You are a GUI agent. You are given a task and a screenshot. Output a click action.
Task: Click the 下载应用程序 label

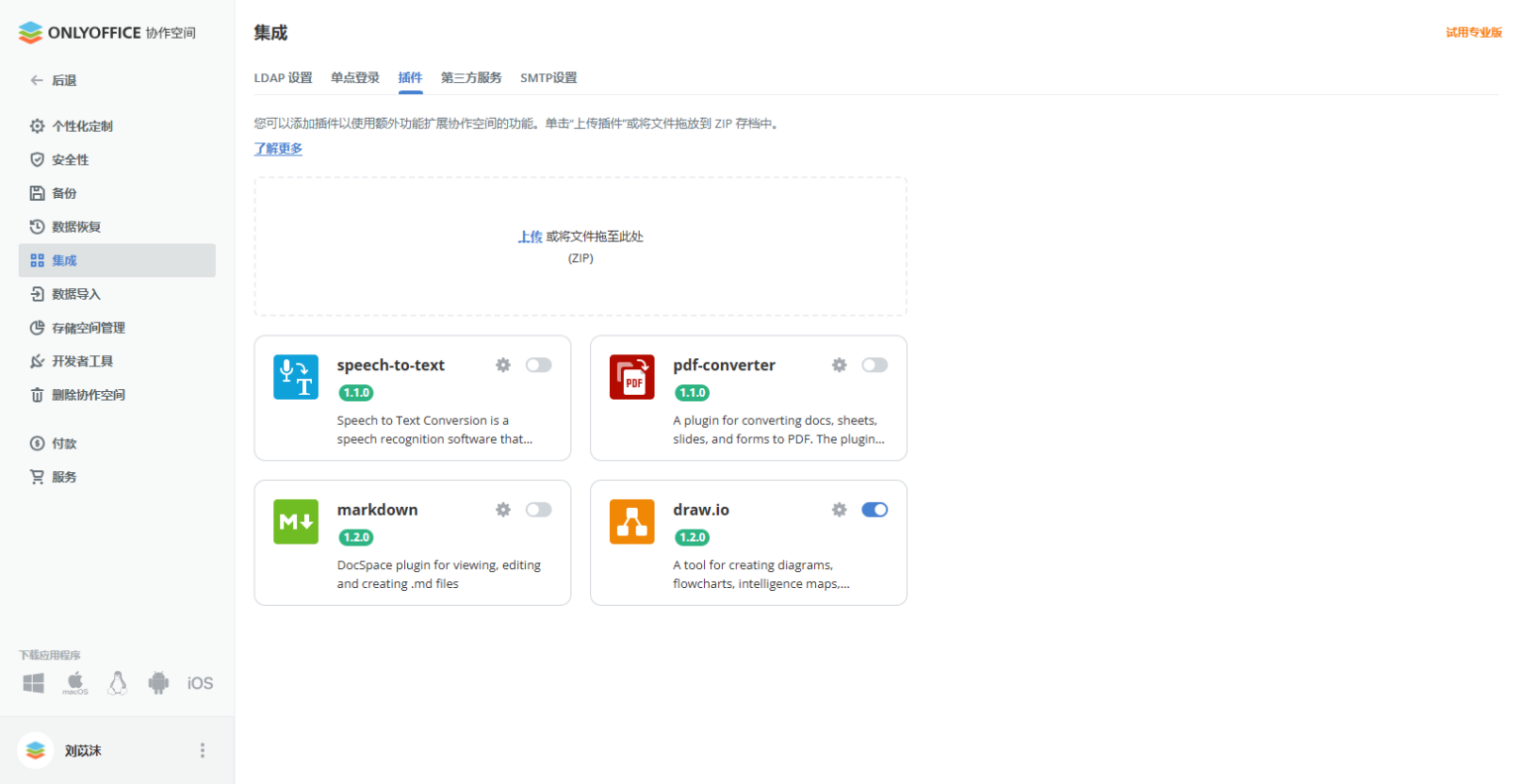click(x=50, y=655)
